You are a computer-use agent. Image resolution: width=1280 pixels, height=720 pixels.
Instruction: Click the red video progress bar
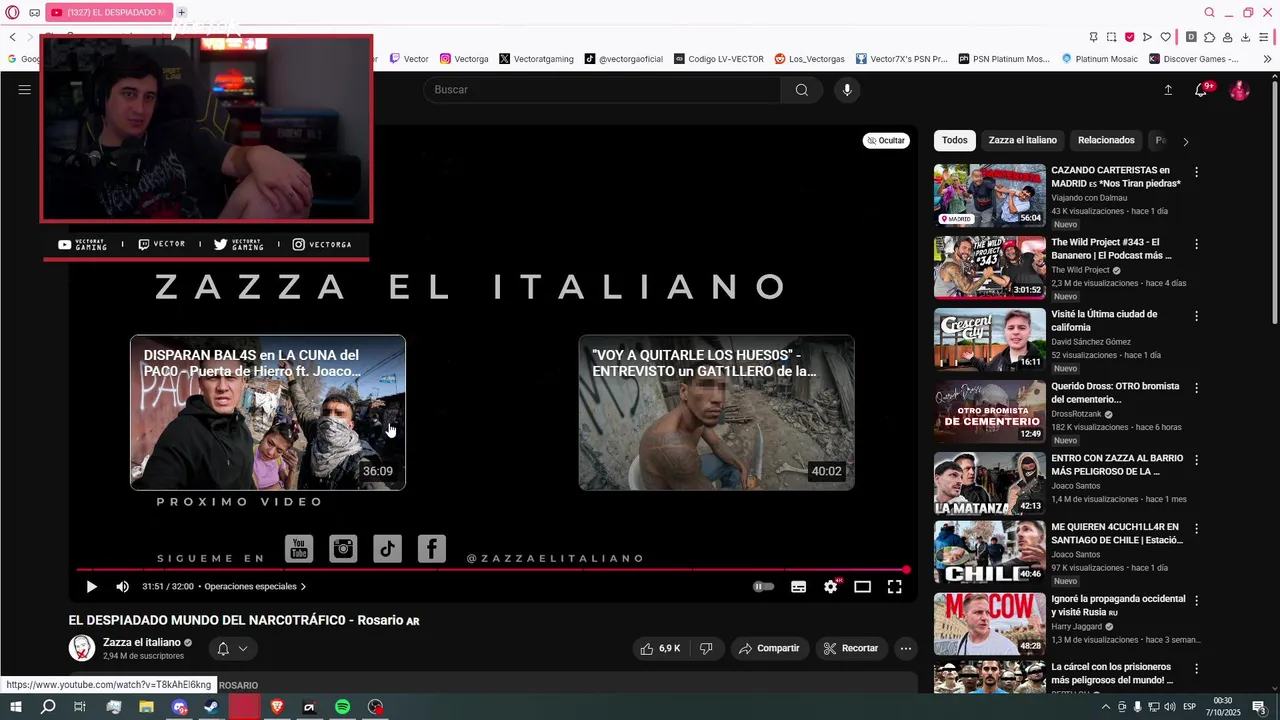pyautogui.click(x=492, y=570)
